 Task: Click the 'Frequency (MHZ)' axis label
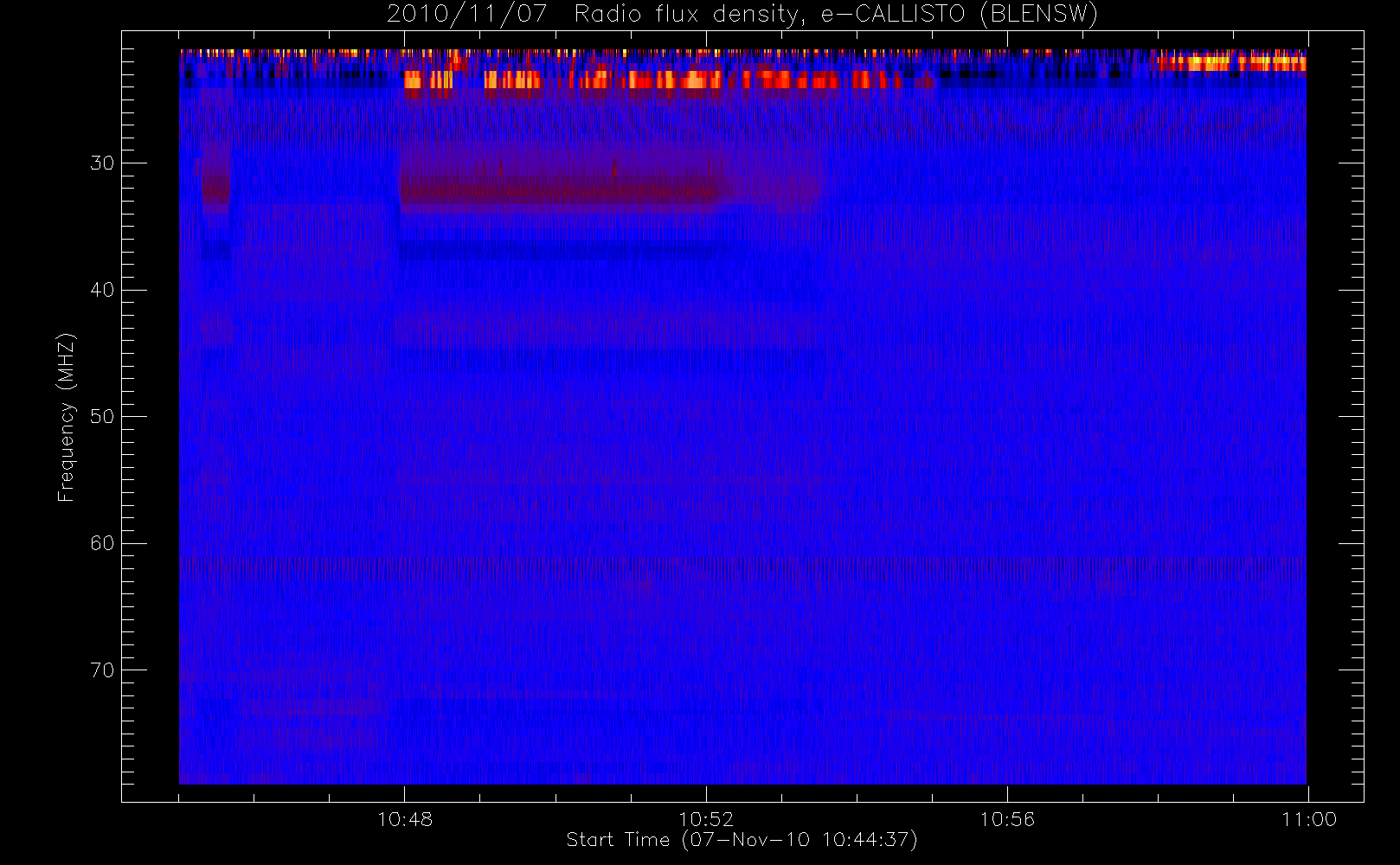tap(67, 417)
